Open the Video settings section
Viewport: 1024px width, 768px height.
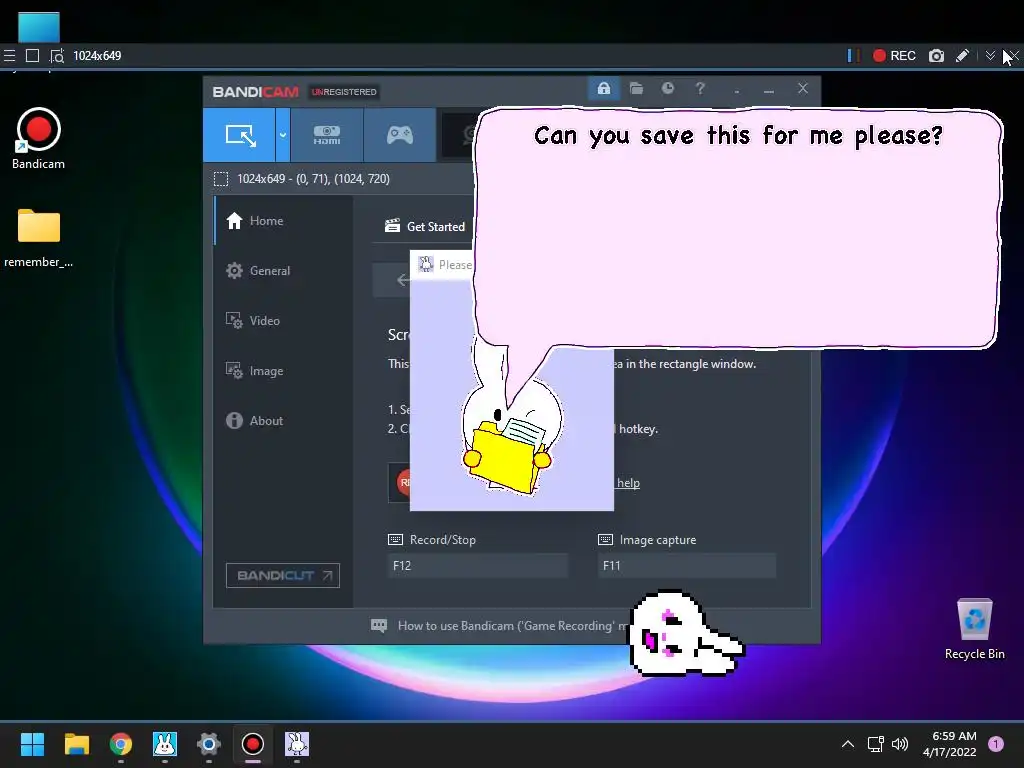click(x=283, y=321)
